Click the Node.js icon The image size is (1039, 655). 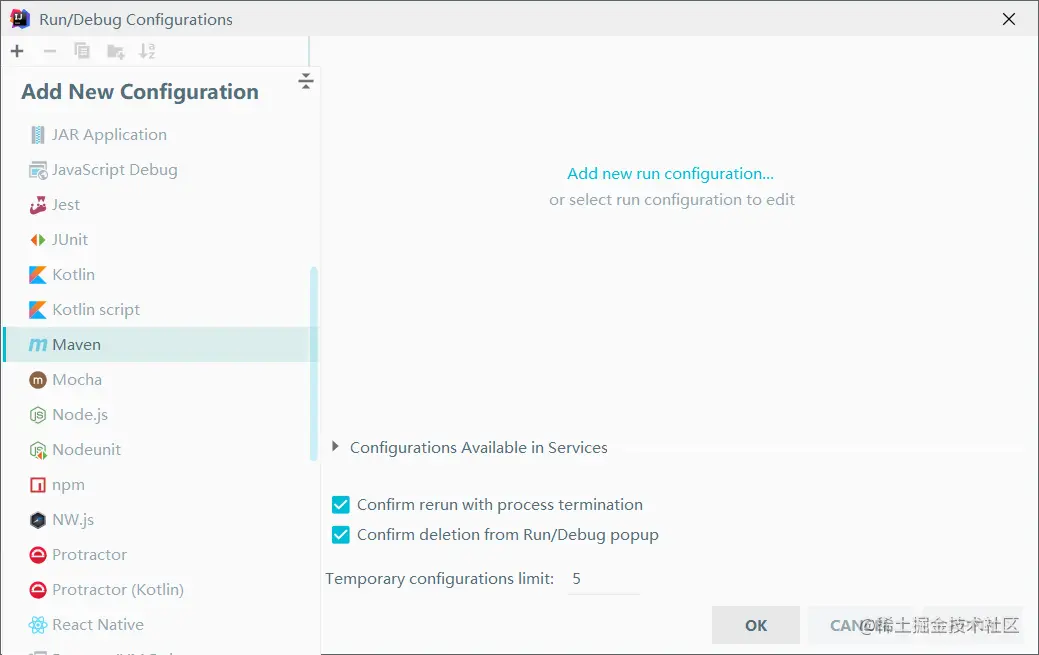pyautogui.click(x=38, y=415)
